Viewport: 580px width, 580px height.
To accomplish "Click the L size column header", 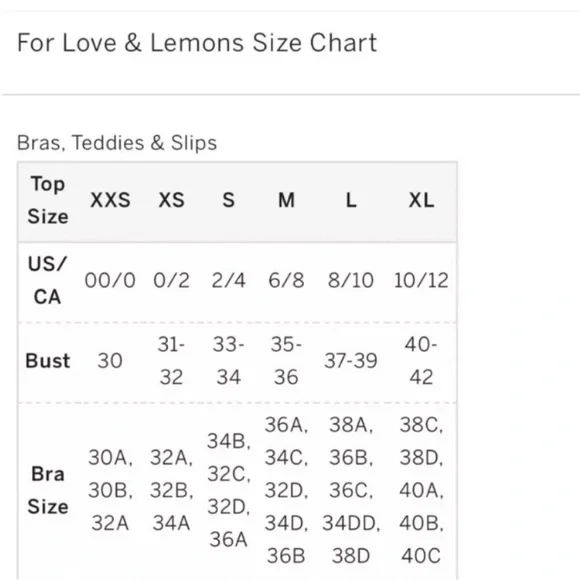I will [351, 200].
